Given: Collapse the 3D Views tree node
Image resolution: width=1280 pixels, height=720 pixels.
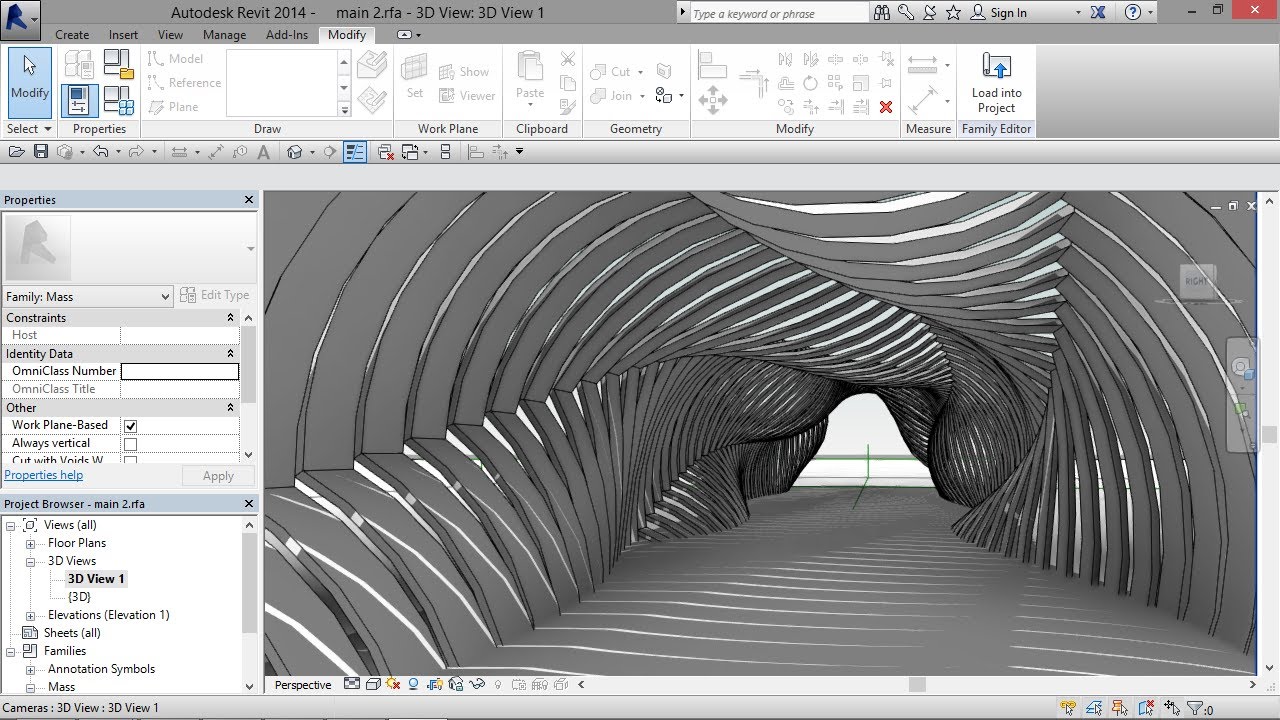Looking at the screenshot, I should 31,562.
